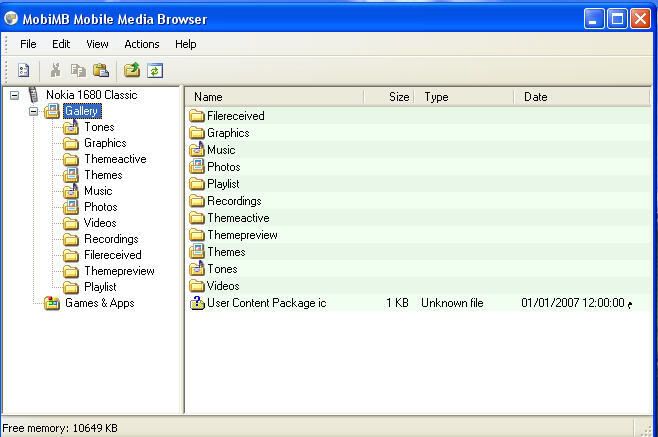Click the Themes folder icon in file list
The height and width of the screenshot is (437, 658).
[x=196, y=252]
